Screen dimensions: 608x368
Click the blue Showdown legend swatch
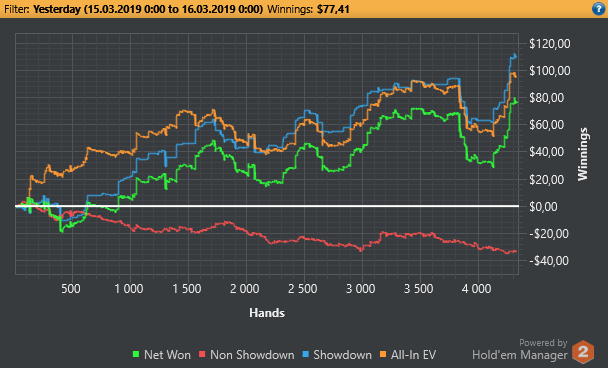pyautogui.click(x=306, y=354)
